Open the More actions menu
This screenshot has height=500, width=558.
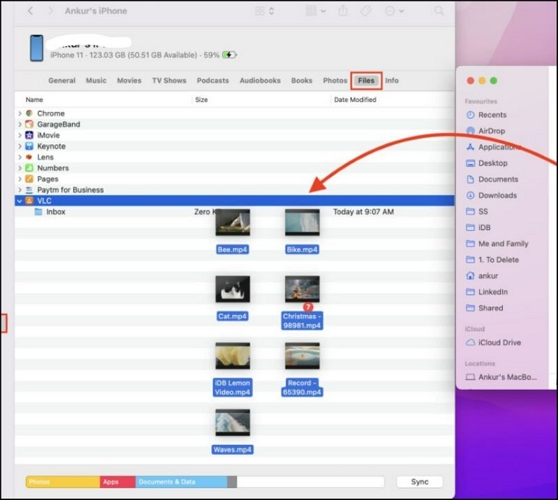pos(394,11)
